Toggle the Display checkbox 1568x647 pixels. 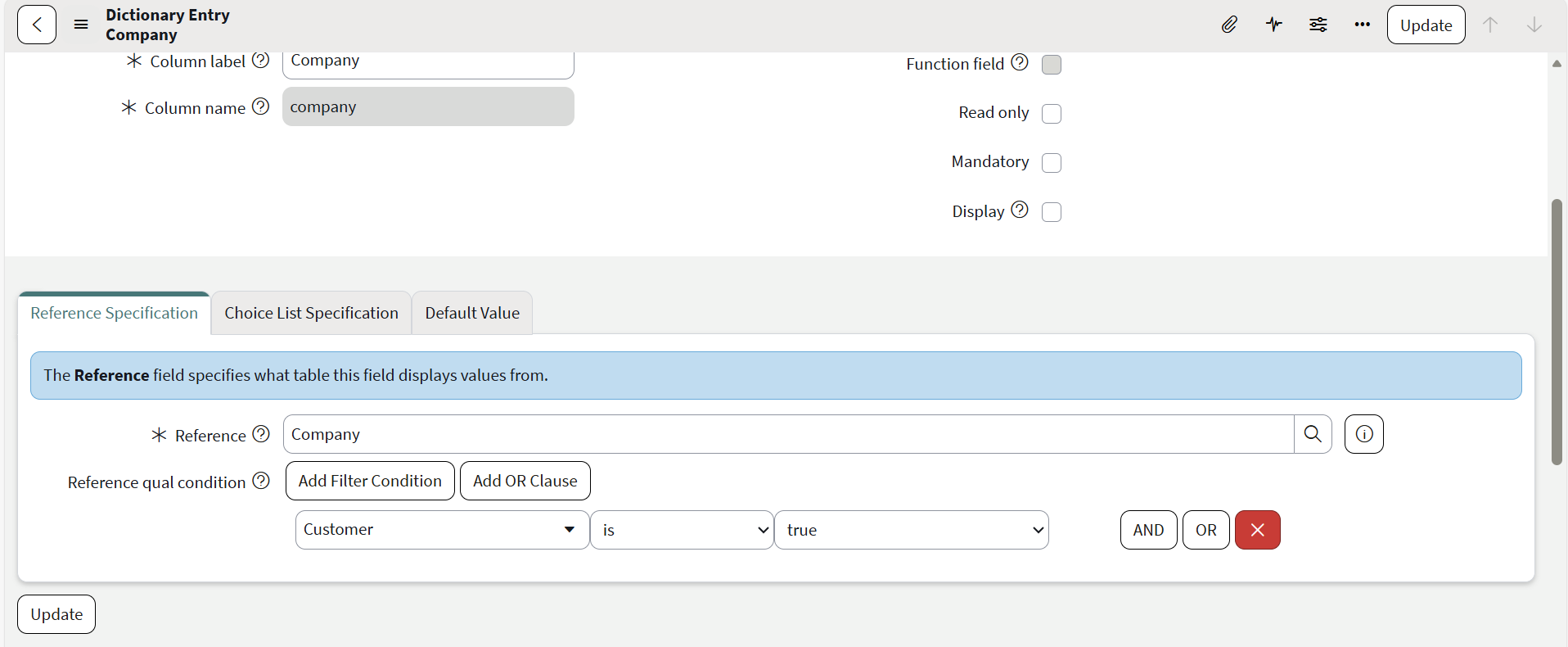click(1052, 212)
